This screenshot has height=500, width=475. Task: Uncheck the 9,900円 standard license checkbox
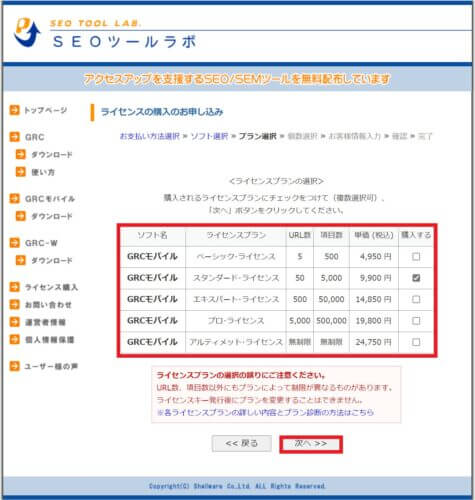pyautogui.click(x=416, y=278)
